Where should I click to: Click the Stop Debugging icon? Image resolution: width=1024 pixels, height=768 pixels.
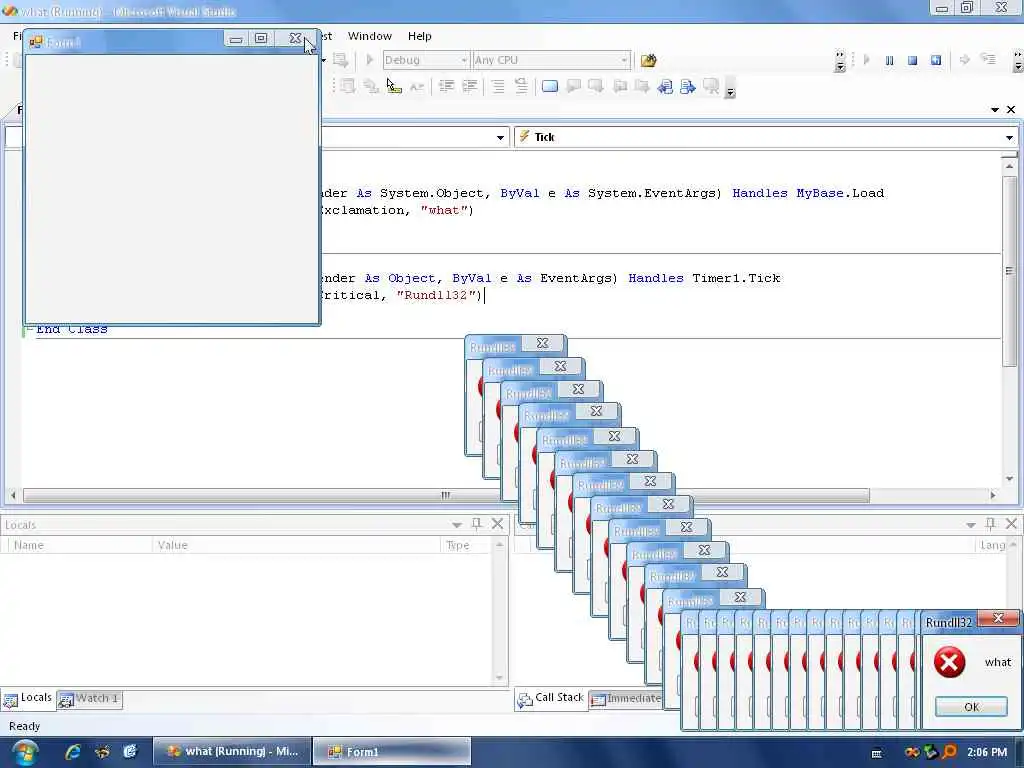912,60
